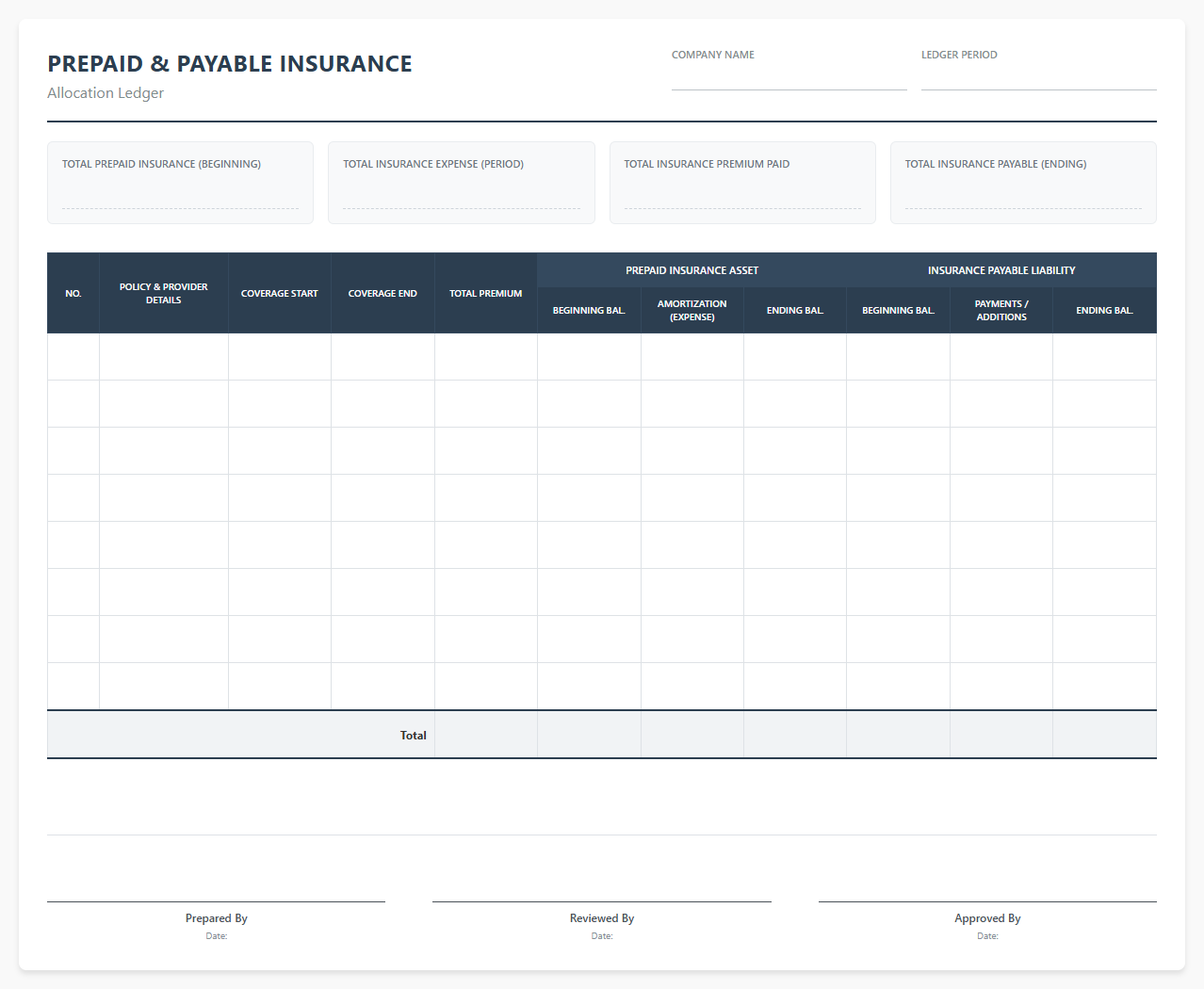Click the 'Coverage Start' column header

click(280, 293)
